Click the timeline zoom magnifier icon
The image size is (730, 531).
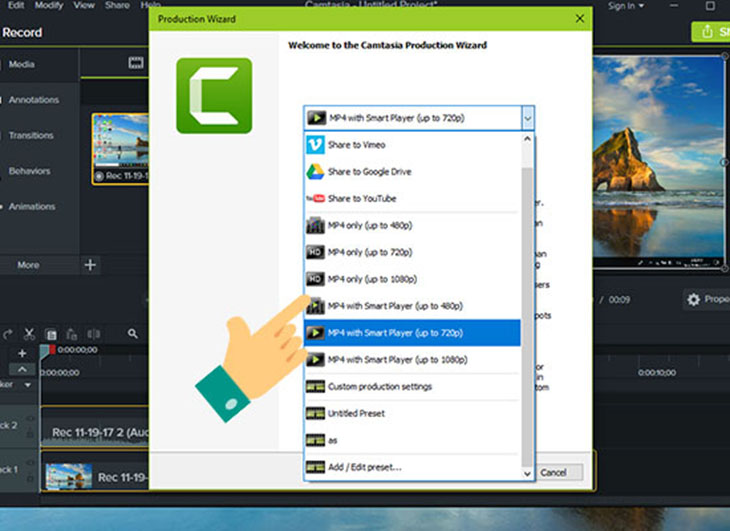[133, 333]
